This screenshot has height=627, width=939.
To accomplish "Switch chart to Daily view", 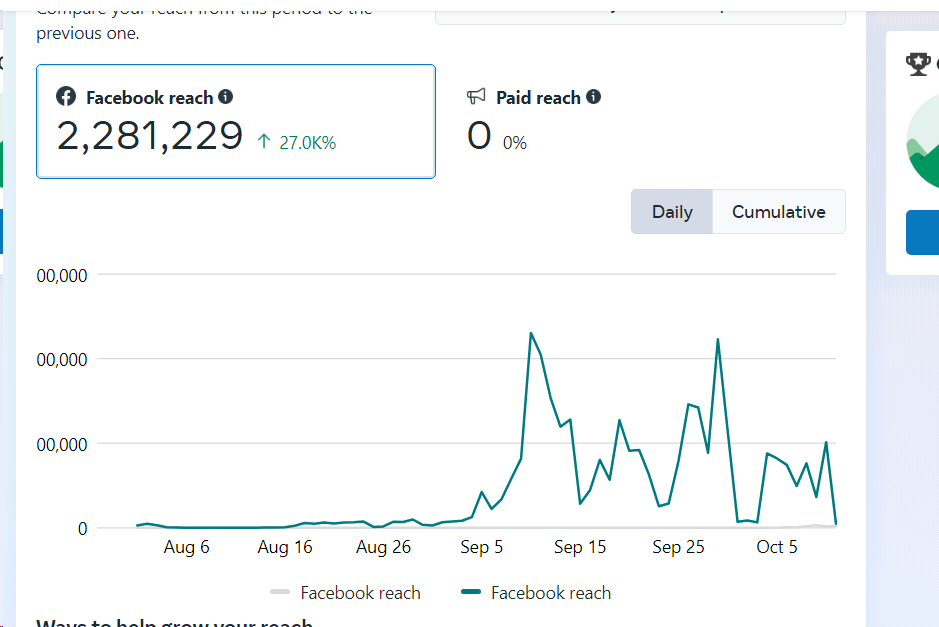I will pyautogui.click(x=672, y=212).
